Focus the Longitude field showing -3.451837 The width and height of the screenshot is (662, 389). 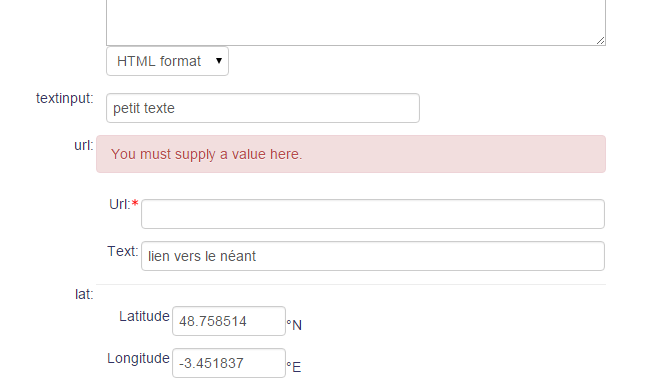pyautogui.click(x=229, y=363)
